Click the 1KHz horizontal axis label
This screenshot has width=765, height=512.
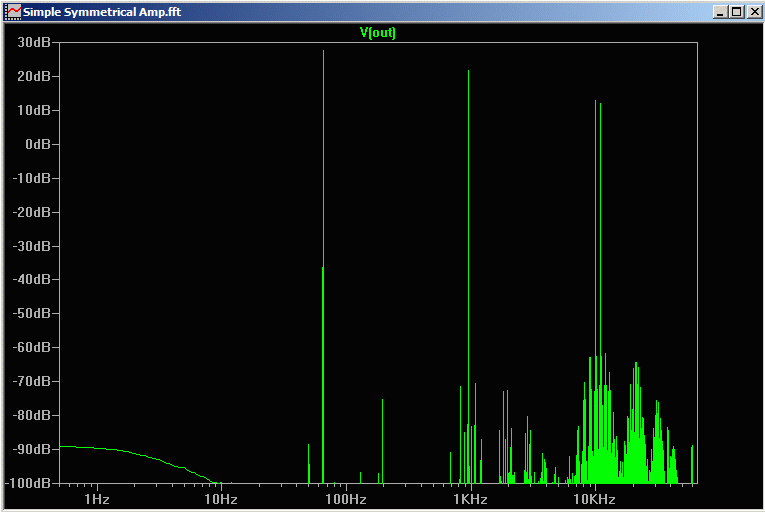click(x=470, y=499)
